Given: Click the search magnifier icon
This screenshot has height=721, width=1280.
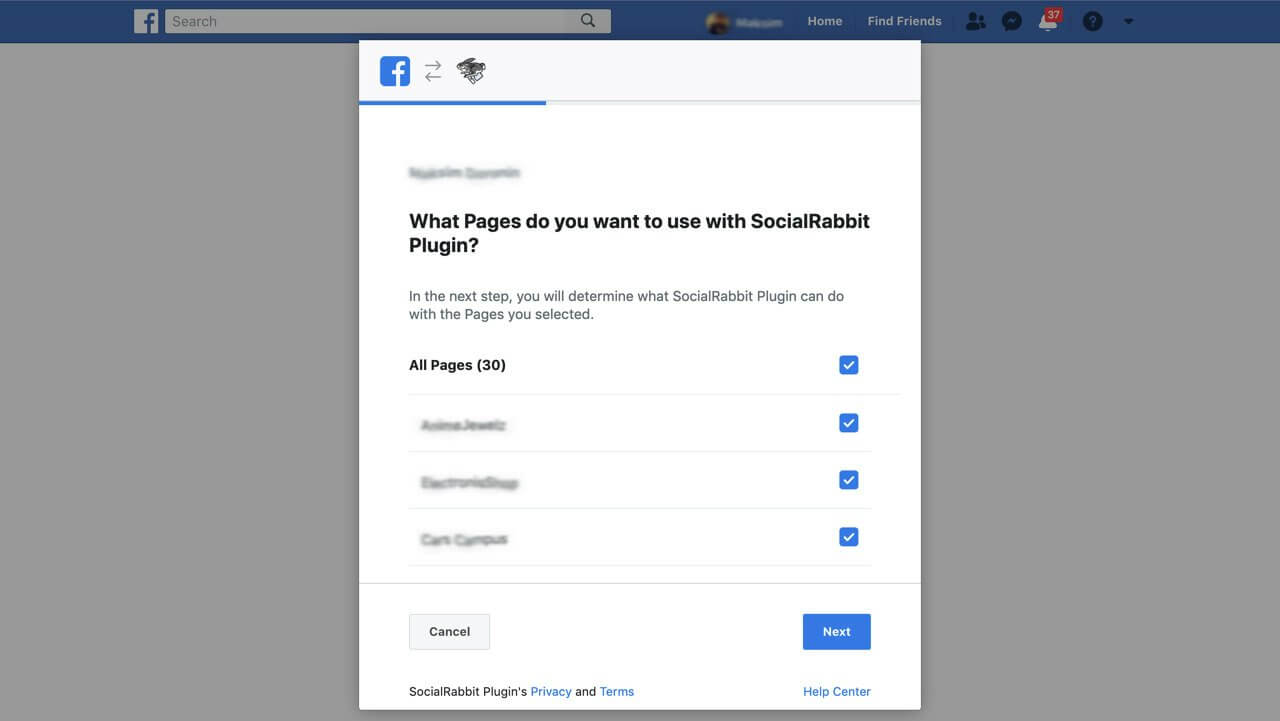Looking at the screenshot, I should [x=588, y=20].
